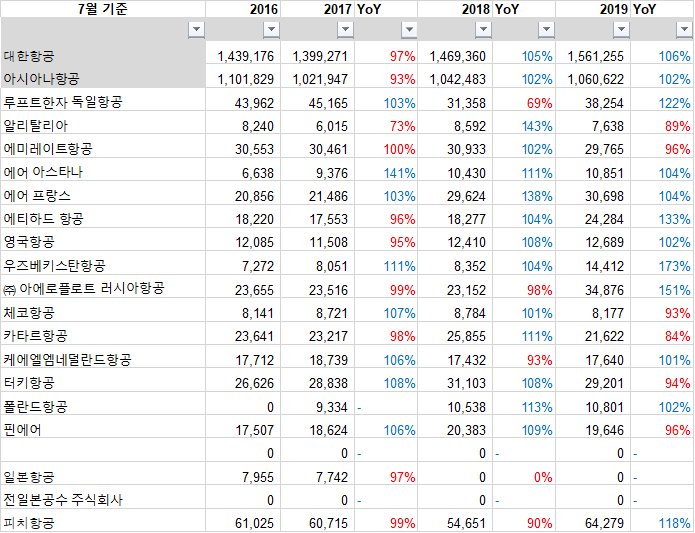Click the 12,689 value for 영국항공
Viewport: 695px width, 533px height.
(604, 242)
